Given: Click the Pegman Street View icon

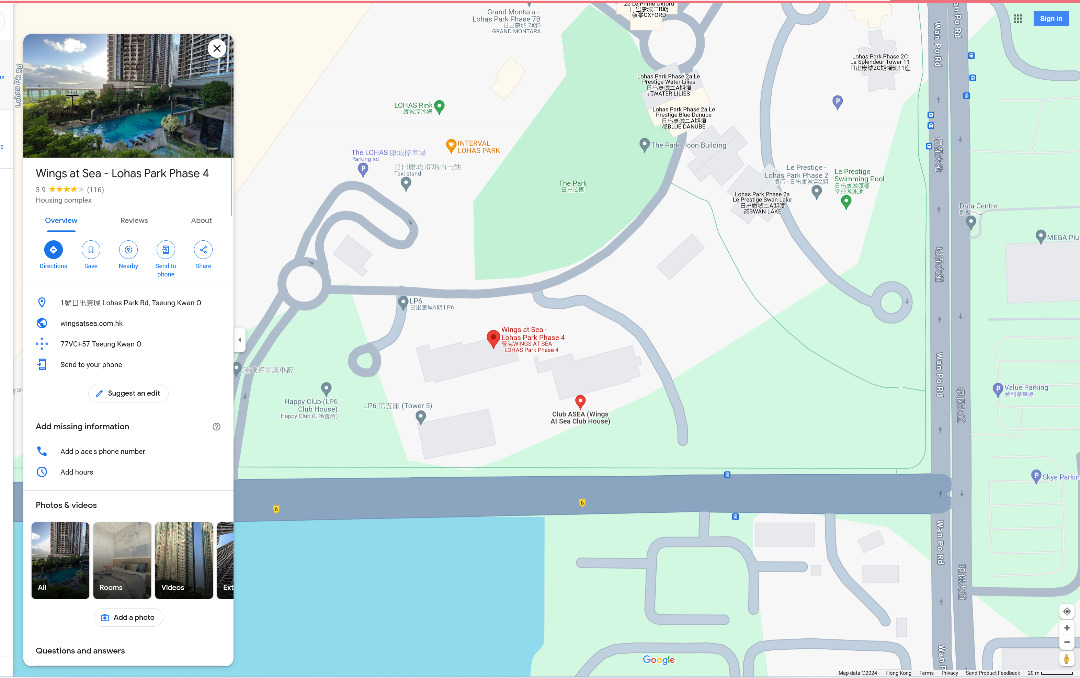Looking at the screenshot, I should coord(1067,659).
